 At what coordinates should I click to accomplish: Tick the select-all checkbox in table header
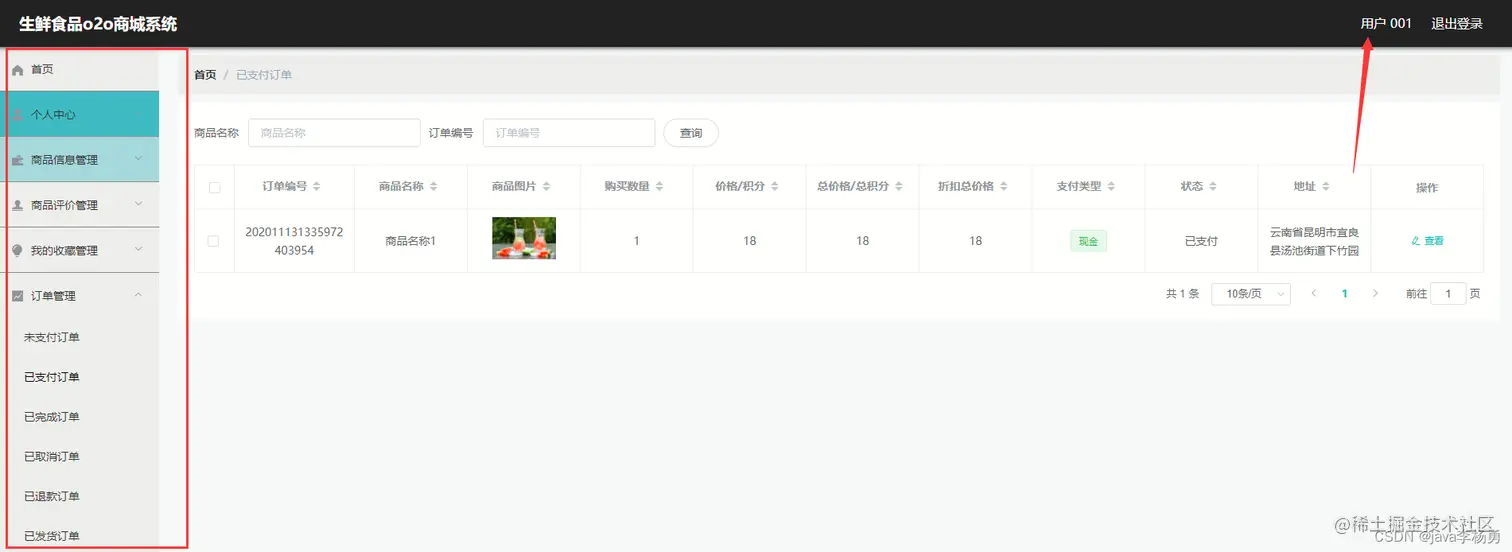click(x=214, y=187)
